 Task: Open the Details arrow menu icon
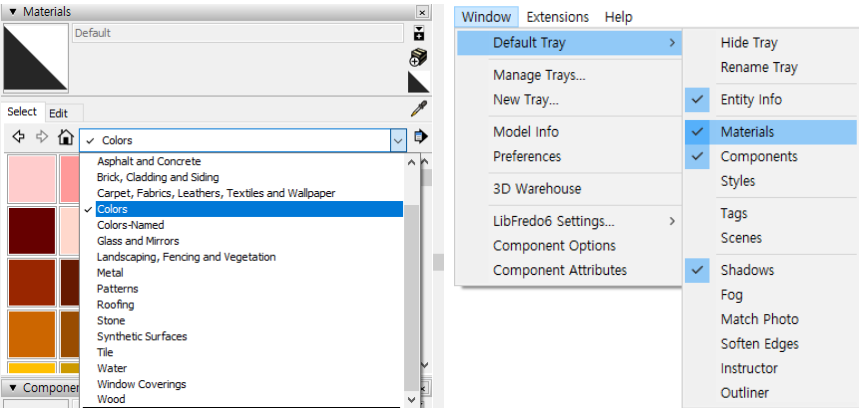[x=421, y=137]
